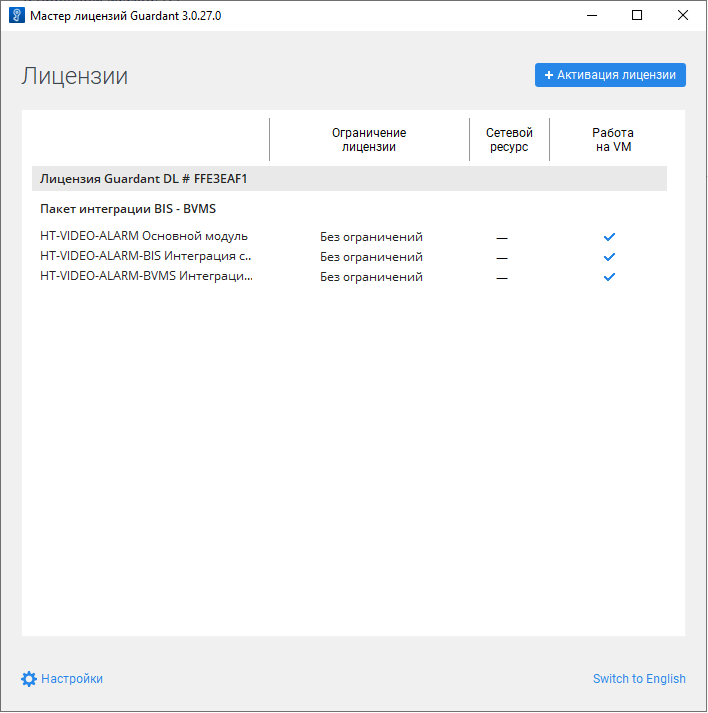
Task: Click Ограничение лицензии column header
Action: click(369, 140)
